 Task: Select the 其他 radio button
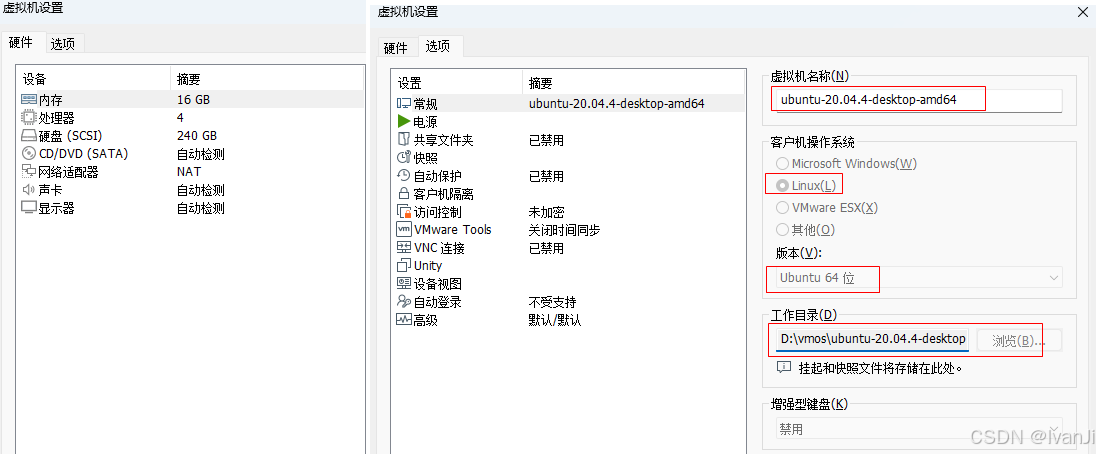point(782,230)
